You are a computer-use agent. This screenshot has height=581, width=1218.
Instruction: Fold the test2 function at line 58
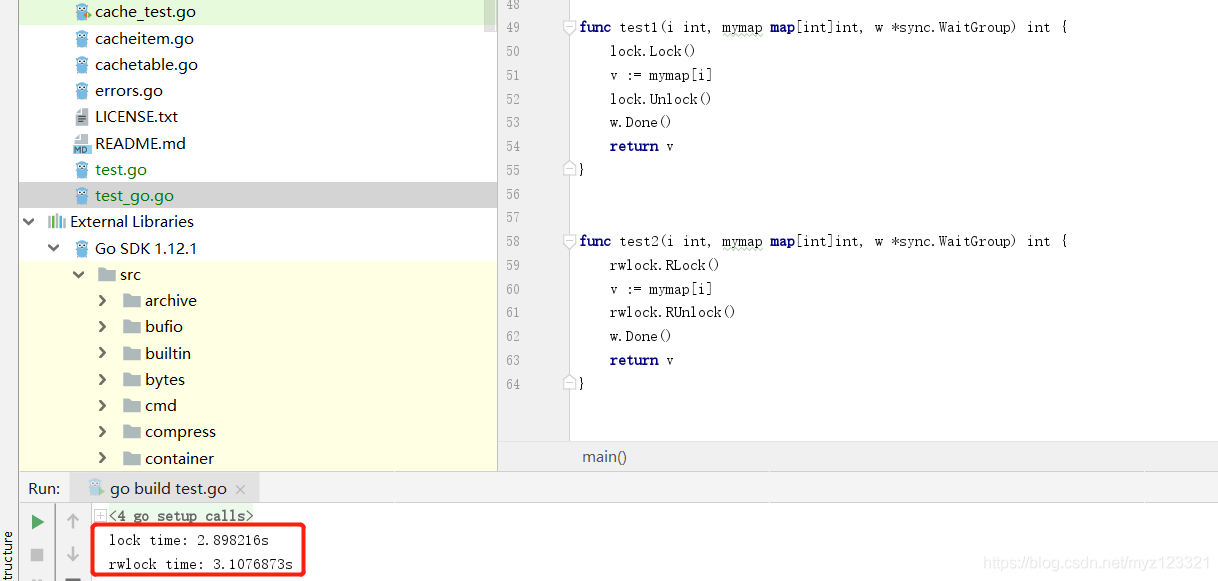point(569,241)
